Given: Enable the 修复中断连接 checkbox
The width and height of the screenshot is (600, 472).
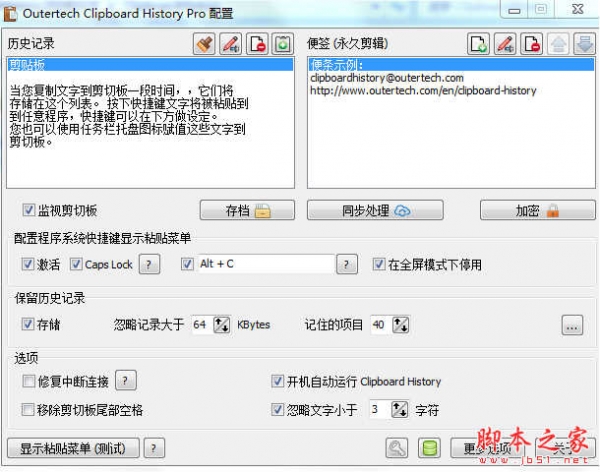Looking at the screenshot, I should coord(29,381).
